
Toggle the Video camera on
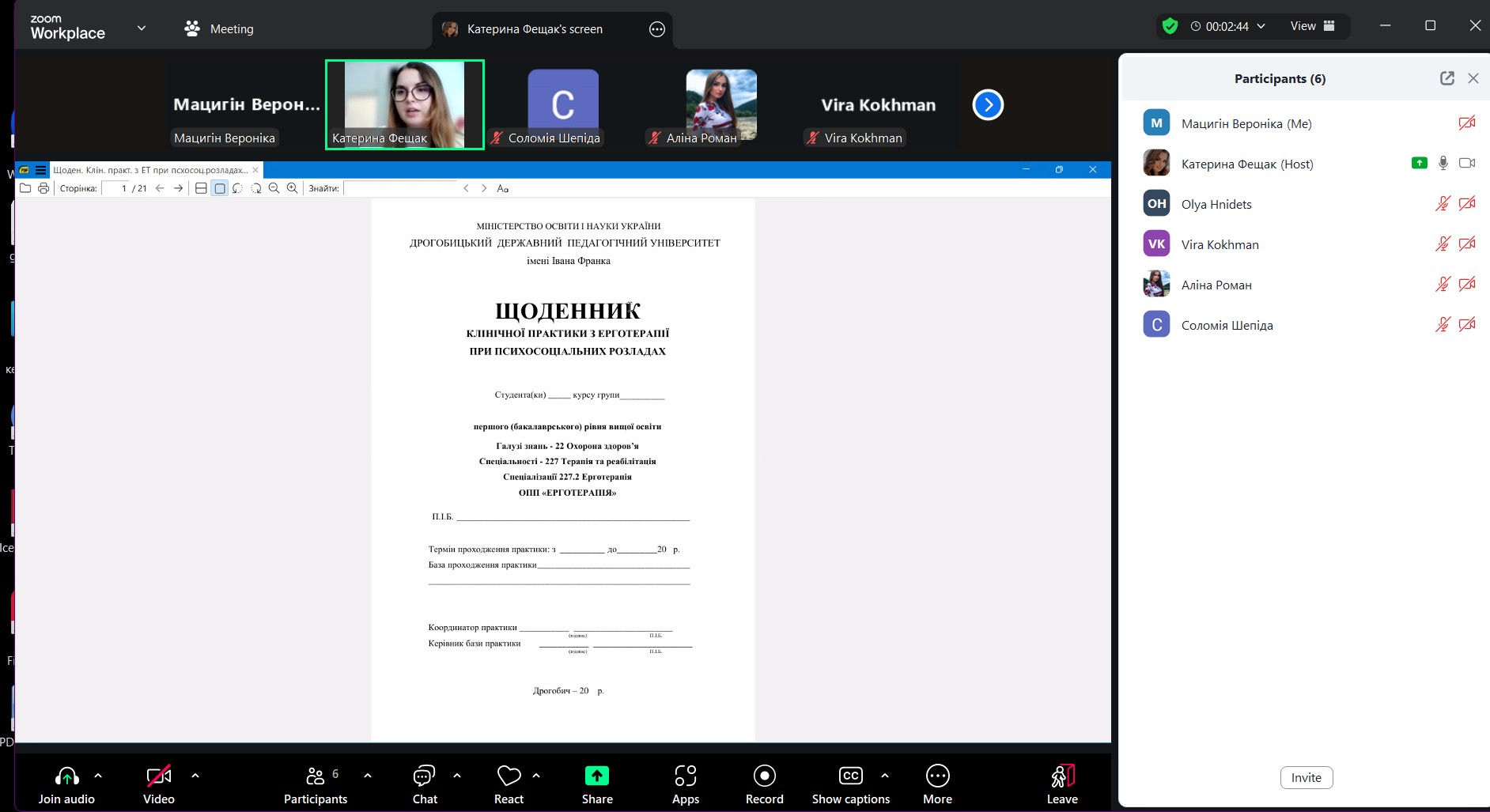click(158, 784)
